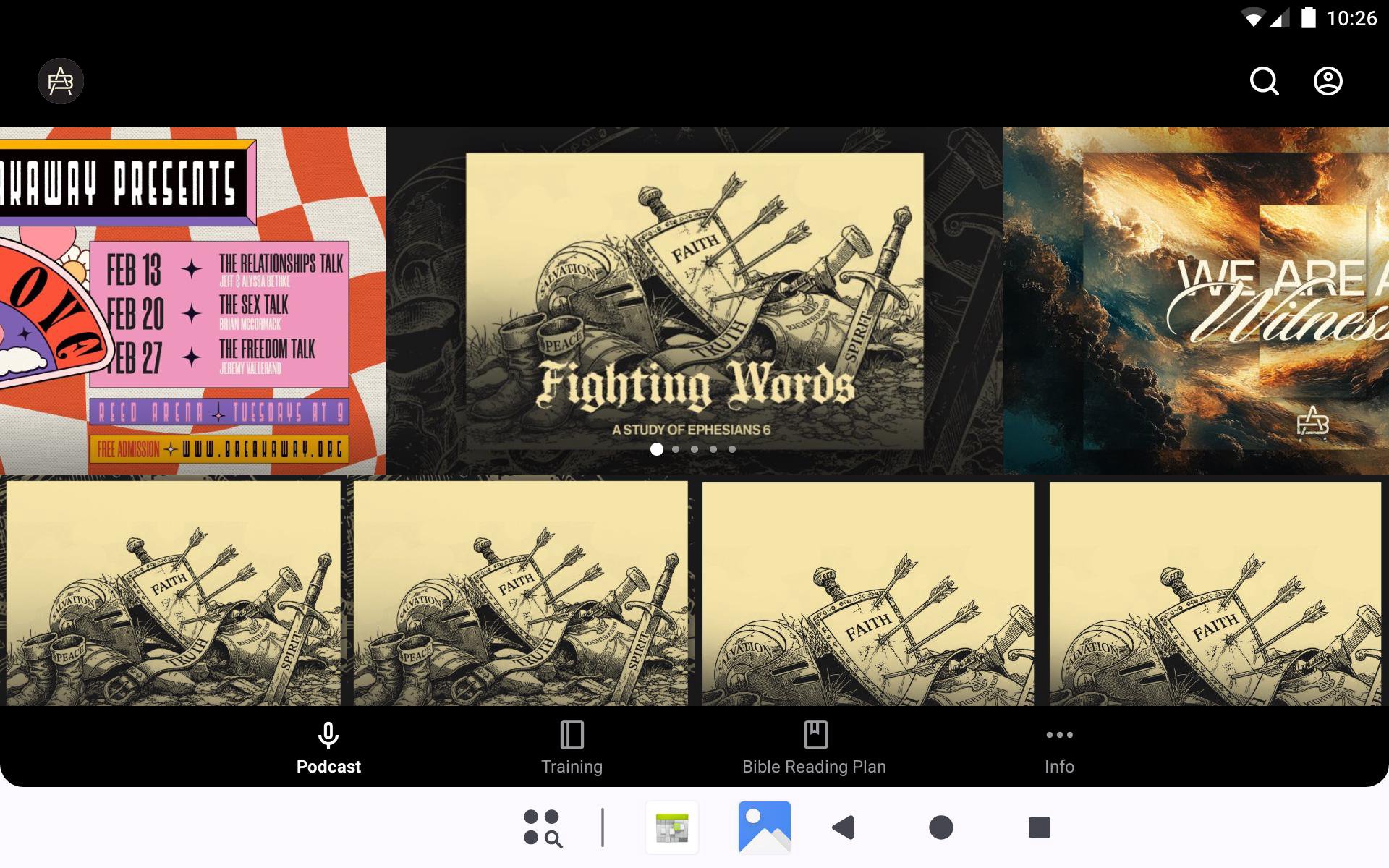This screenshot has height=868, width=1389.
Task: Open the Fighting Words featured banner
Action: 694,289
